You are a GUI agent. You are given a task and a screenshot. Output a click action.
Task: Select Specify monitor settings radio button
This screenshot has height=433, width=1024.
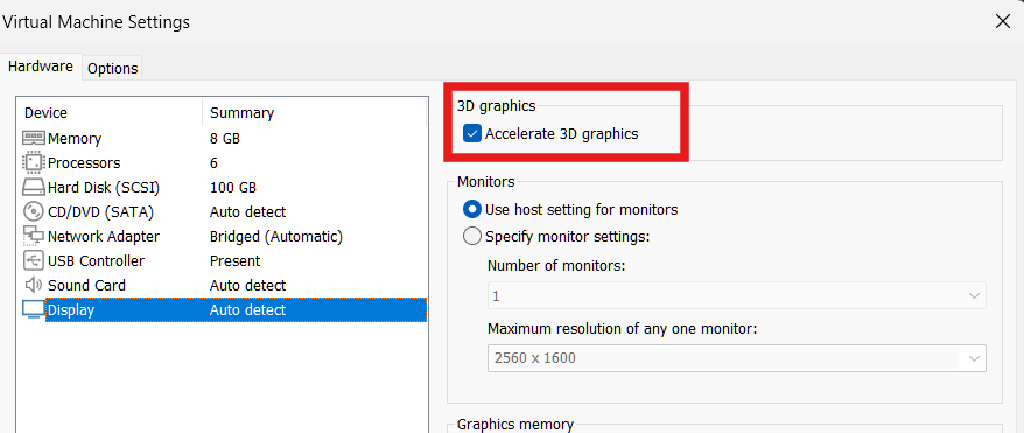pyautogui.click(x=472, y=236)
